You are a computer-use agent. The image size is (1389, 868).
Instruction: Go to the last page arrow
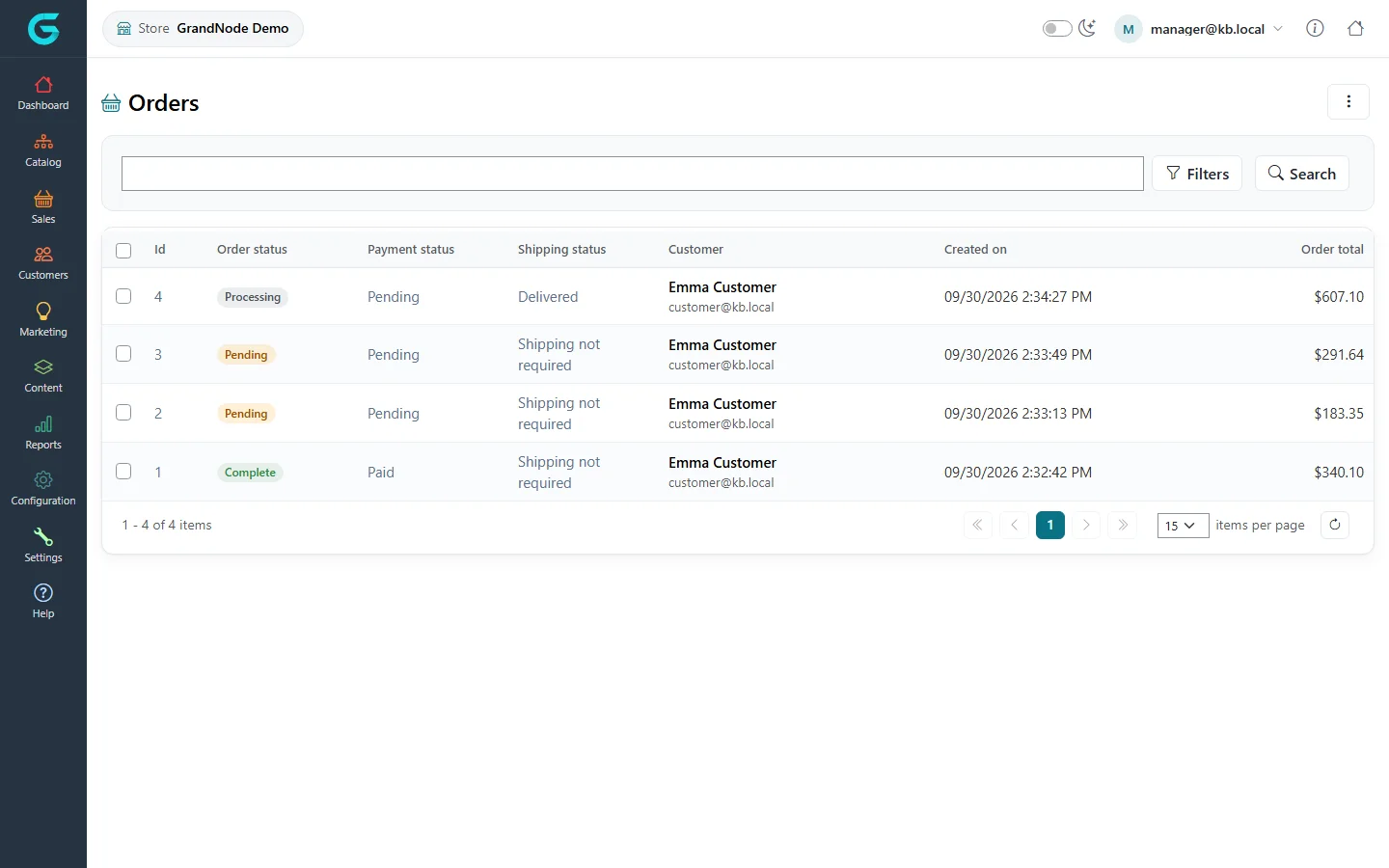[1123, 525]
